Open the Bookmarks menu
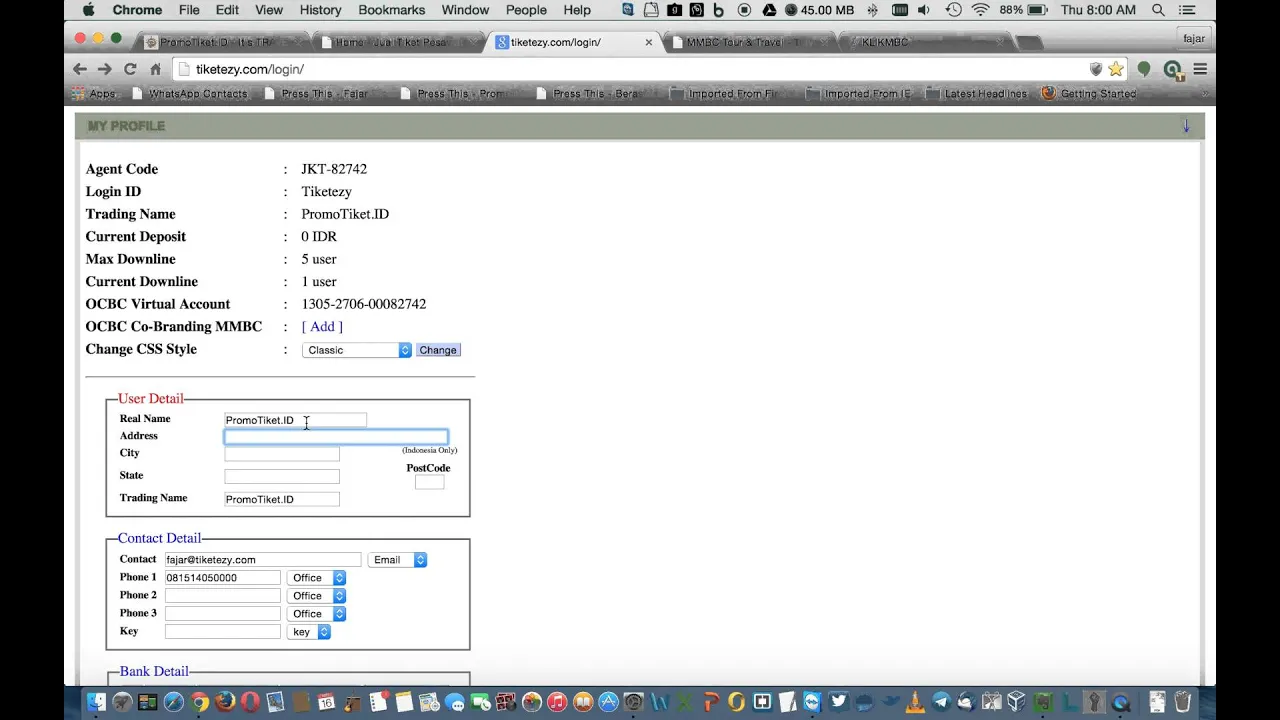This screenshot has height=720, width=1280. (x=391, y=10)
